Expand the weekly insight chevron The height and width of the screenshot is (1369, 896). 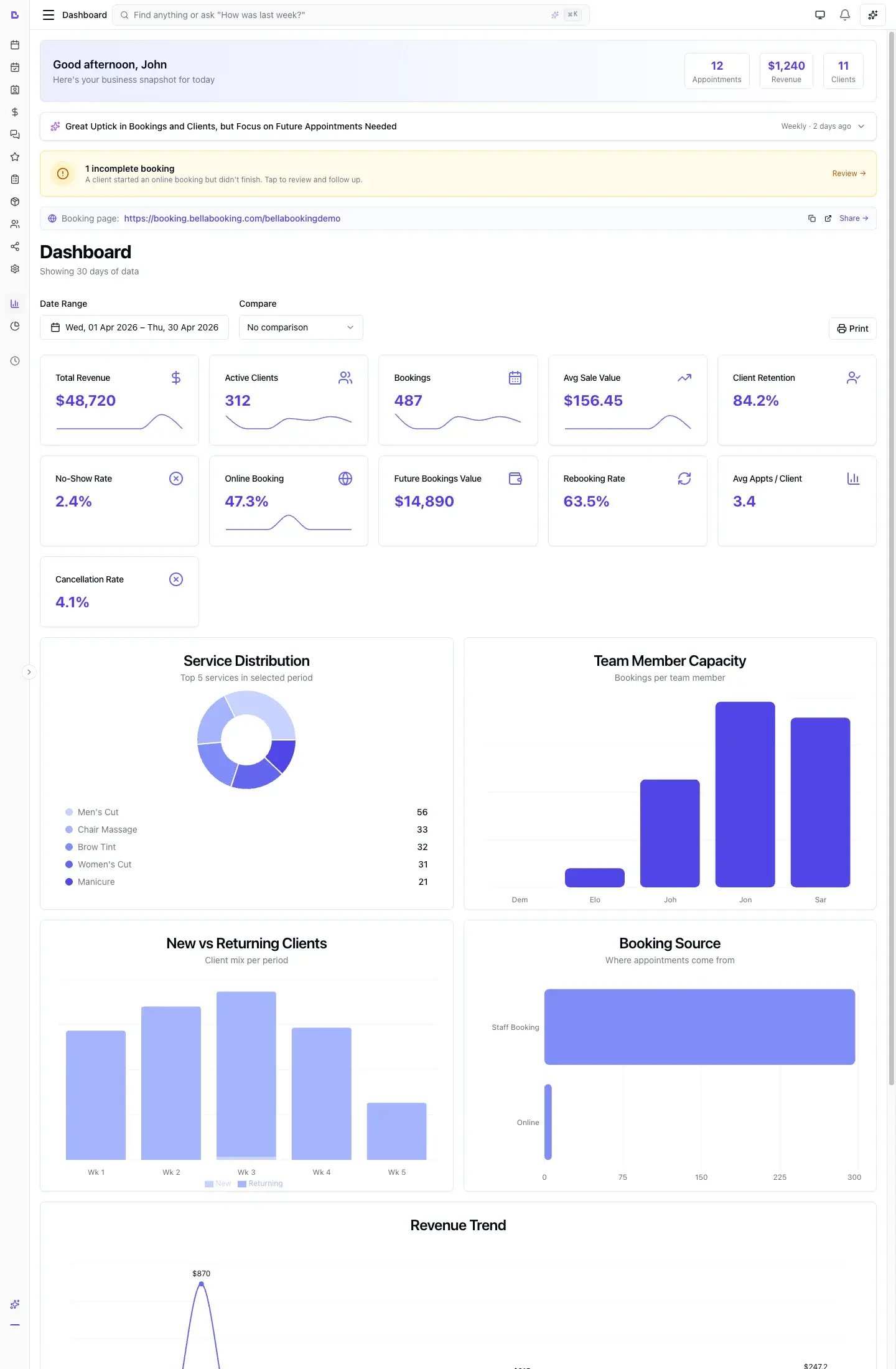click(x=861, y=126)
